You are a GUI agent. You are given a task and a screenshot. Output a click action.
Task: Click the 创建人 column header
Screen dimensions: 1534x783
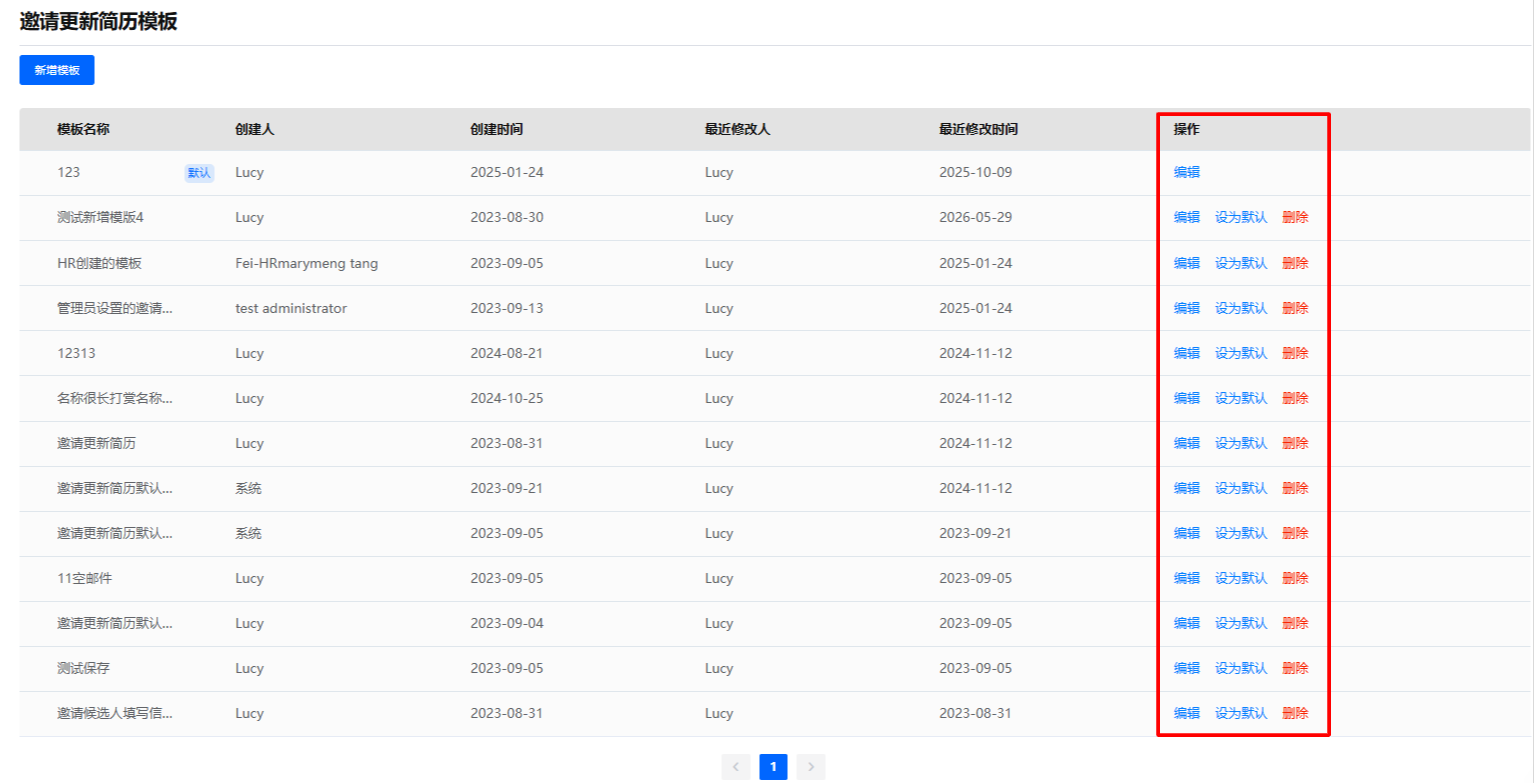tap(255, 129)
